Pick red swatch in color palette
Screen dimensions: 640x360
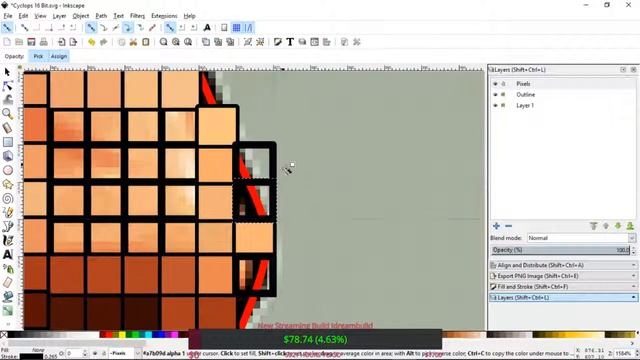click(x=109, y=335)
